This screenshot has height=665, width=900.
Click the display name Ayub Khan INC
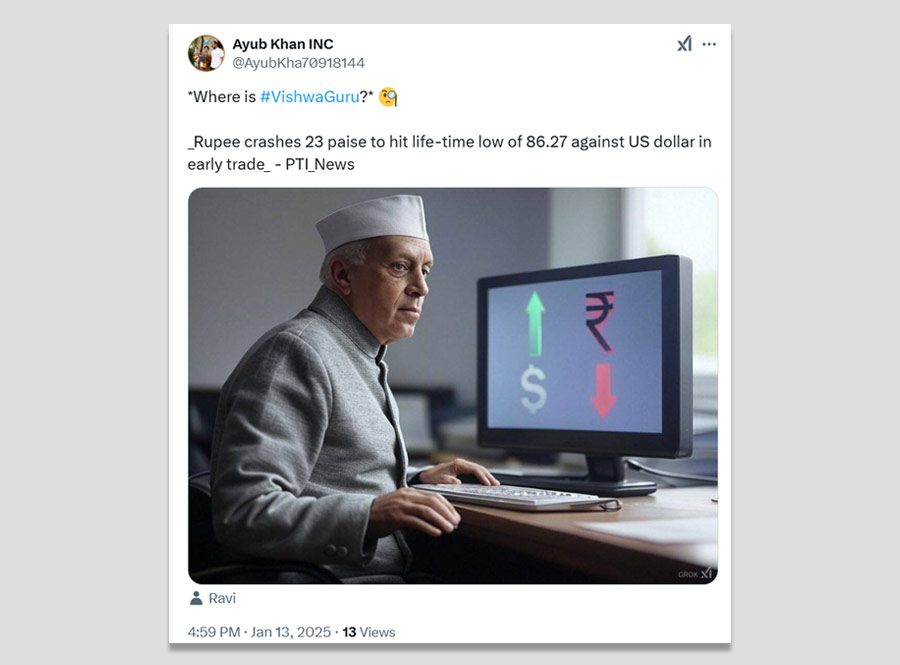tap(282, 44)
